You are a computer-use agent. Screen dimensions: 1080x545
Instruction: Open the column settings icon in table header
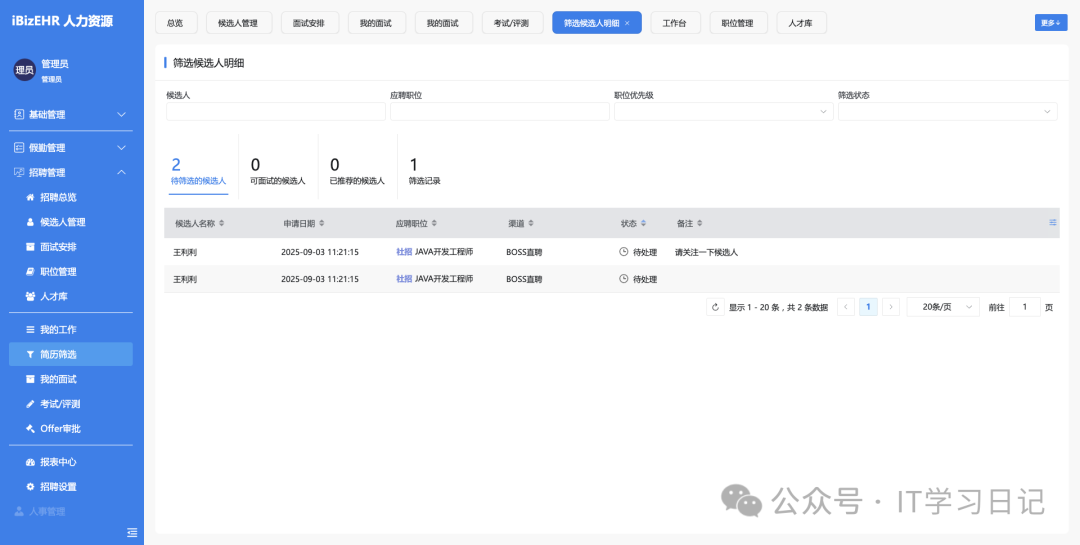click(x=1053, y=222)
